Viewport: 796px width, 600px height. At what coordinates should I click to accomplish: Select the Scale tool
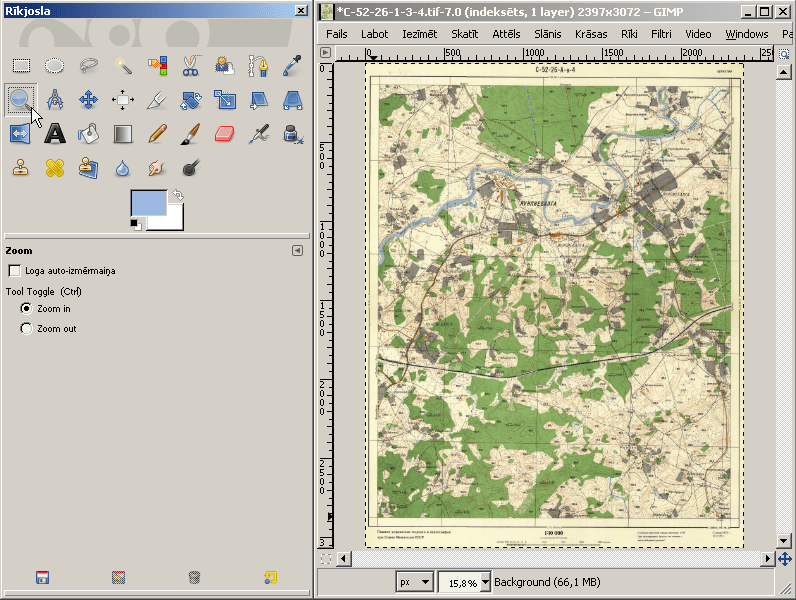tap(224, 100)
